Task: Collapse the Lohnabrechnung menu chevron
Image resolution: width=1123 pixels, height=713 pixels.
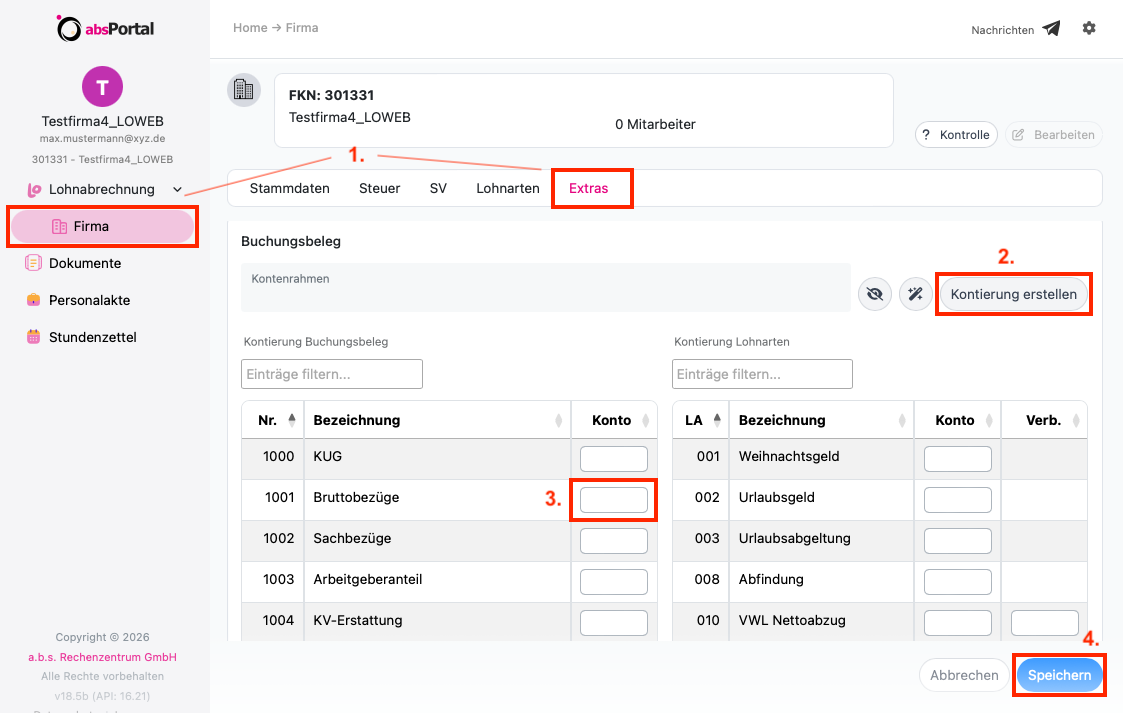Action: pyautogui.click(x=178, y=190)
